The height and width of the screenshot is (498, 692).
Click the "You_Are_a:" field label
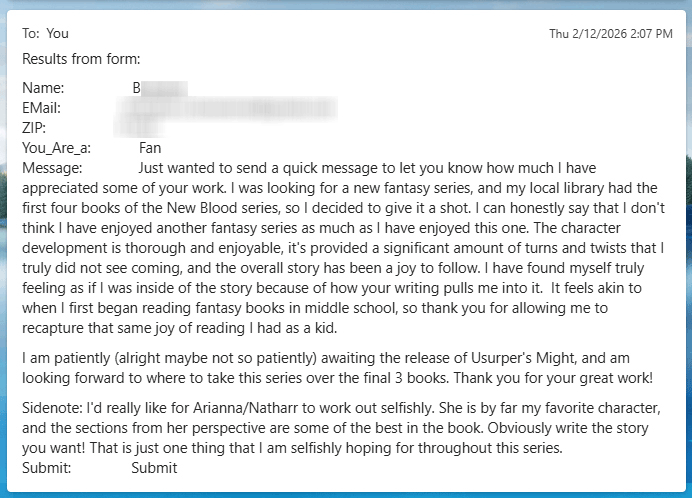tap(57, 148)
